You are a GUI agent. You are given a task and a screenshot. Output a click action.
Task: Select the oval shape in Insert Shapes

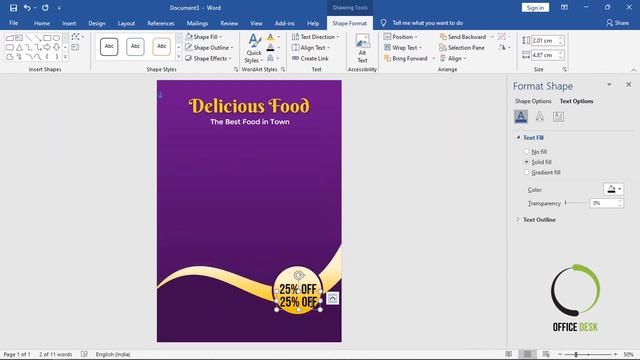[x=56, y=38]
